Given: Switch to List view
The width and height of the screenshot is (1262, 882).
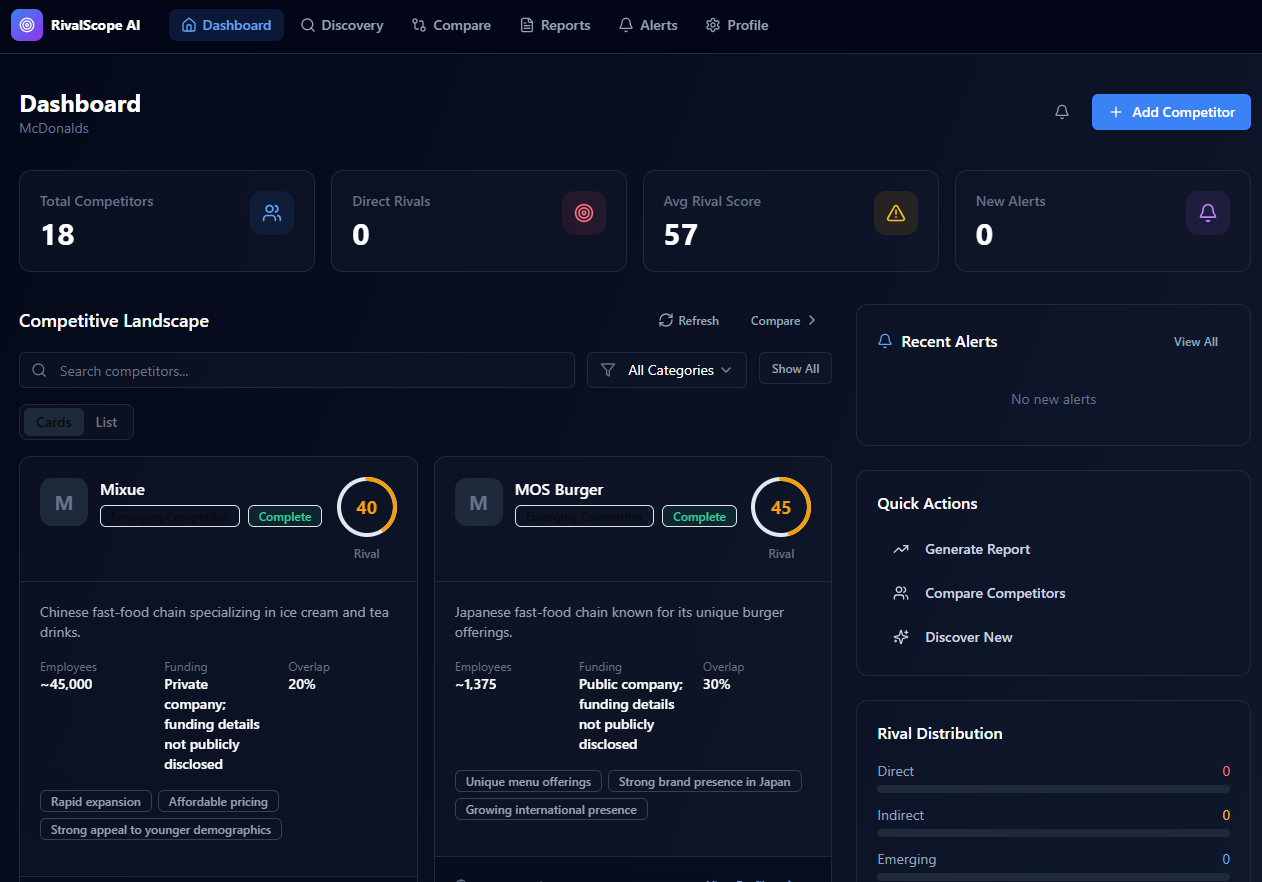Looking at the screenshot, I should (x=106, y=422).
